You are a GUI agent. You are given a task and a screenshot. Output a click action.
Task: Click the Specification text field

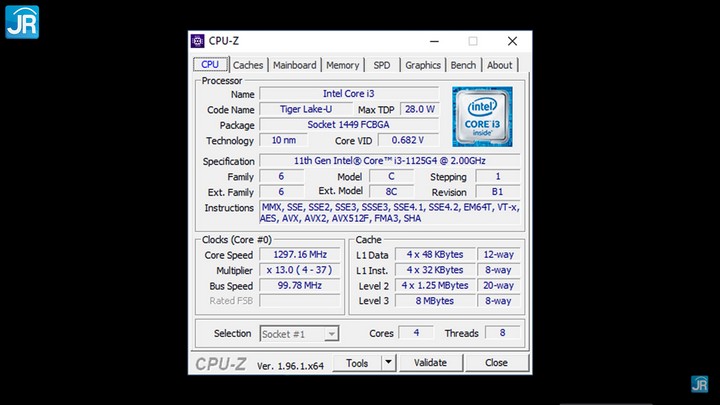coord(390,161)
